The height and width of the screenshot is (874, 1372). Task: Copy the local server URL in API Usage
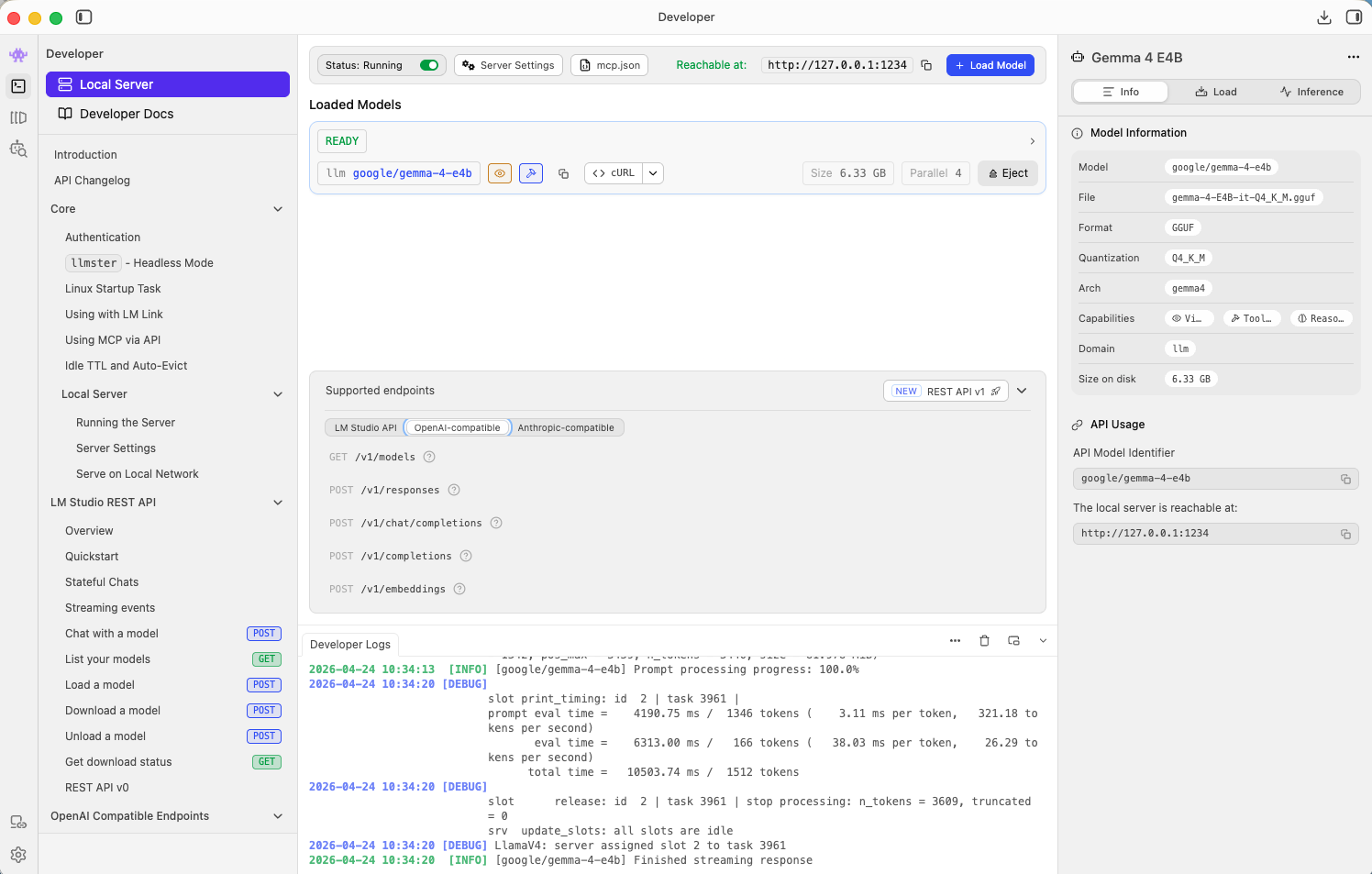(1345, 534)
